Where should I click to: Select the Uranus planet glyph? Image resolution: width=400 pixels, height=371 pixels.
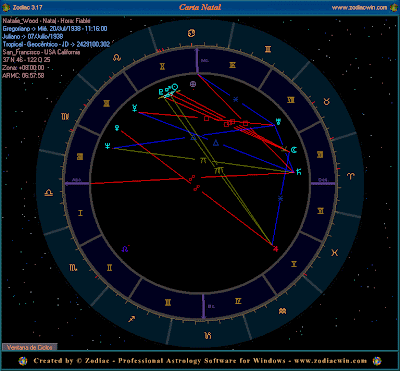coord(278,121)
